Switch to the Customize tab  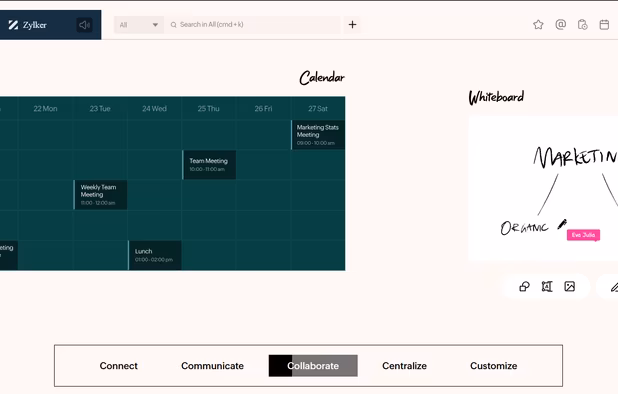493,366
